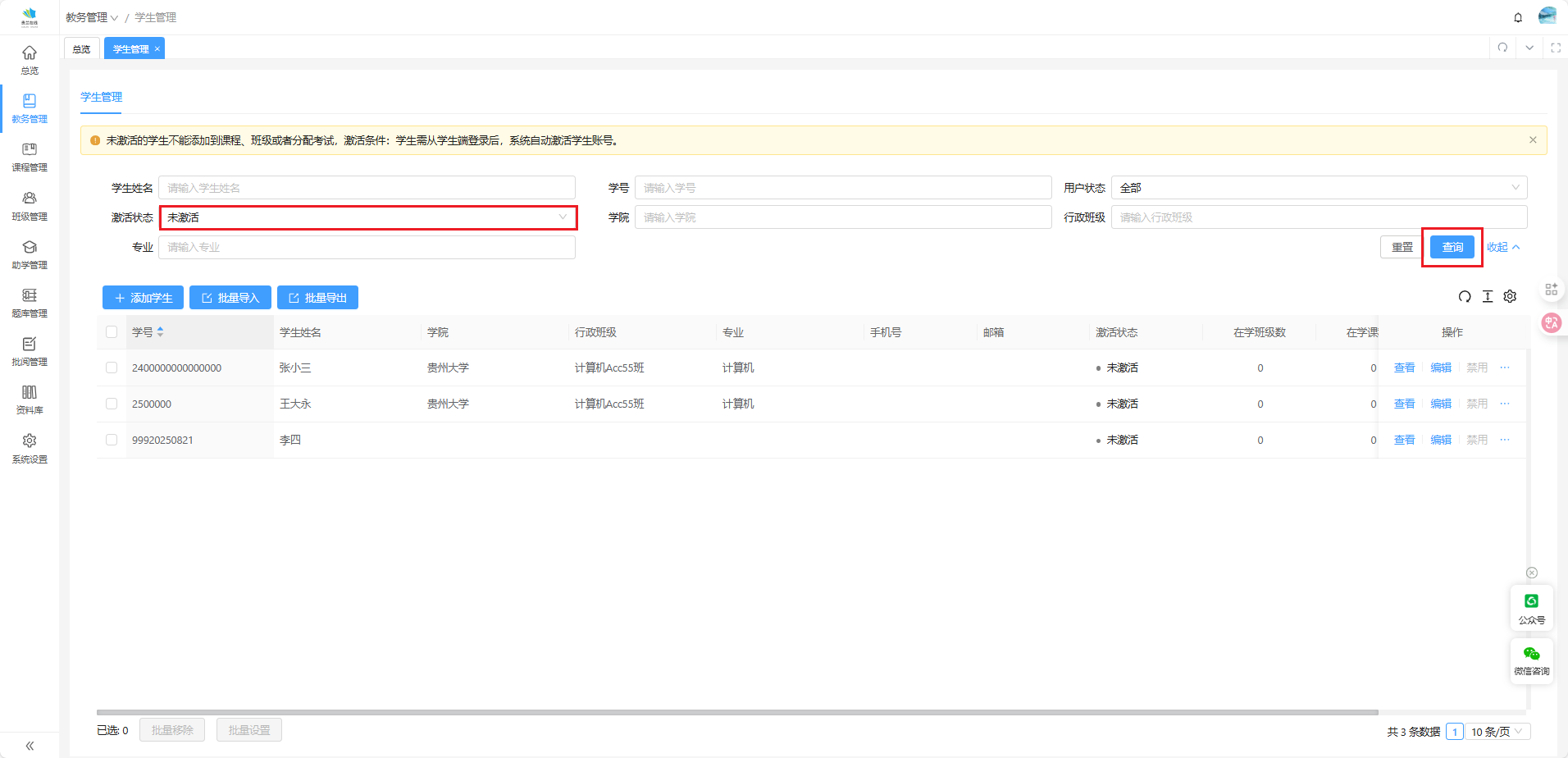Screen dimensions: 1568x758
Task: Click the notification bell icon
Action: (1518, 17)
